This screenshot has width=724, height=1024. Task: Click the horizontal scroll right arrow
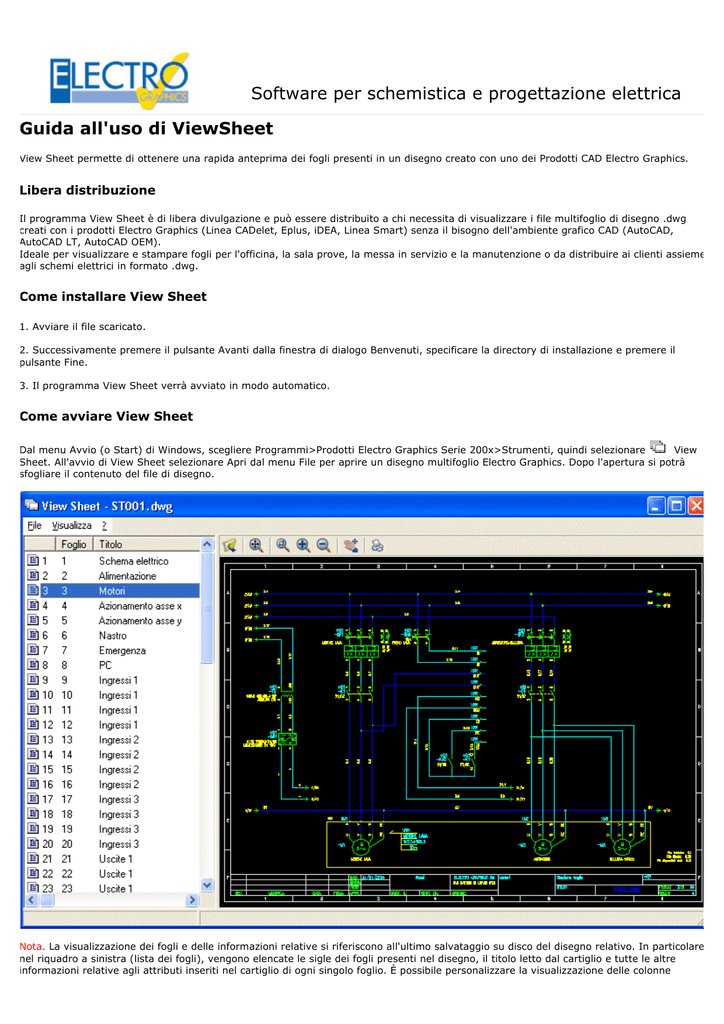(192, 900)
